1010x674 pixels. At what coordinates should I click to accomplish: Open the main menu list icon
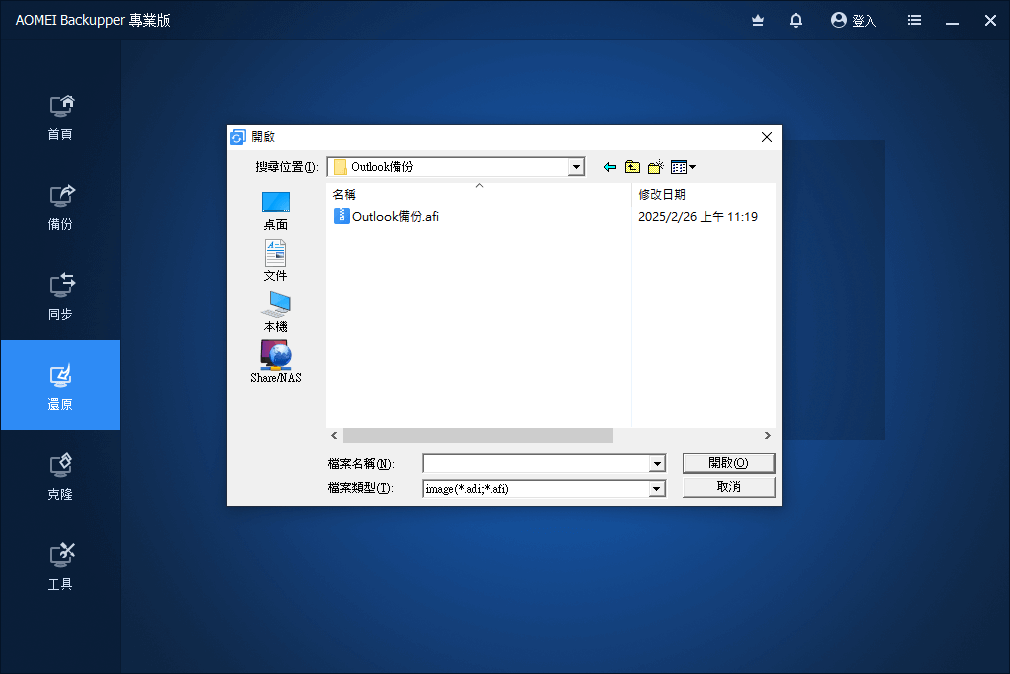914,21
